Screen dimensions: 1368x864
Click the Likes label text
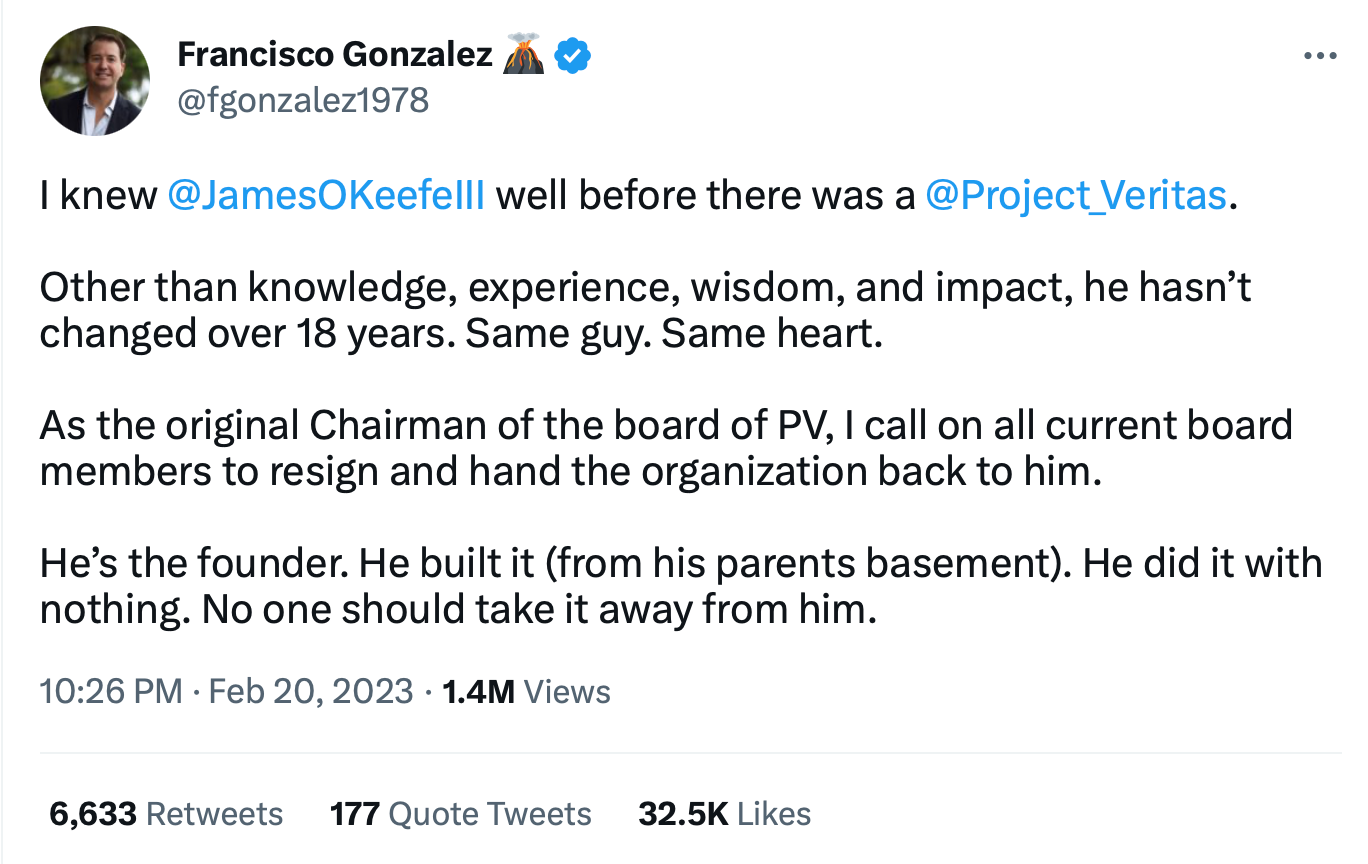(774, 814)
